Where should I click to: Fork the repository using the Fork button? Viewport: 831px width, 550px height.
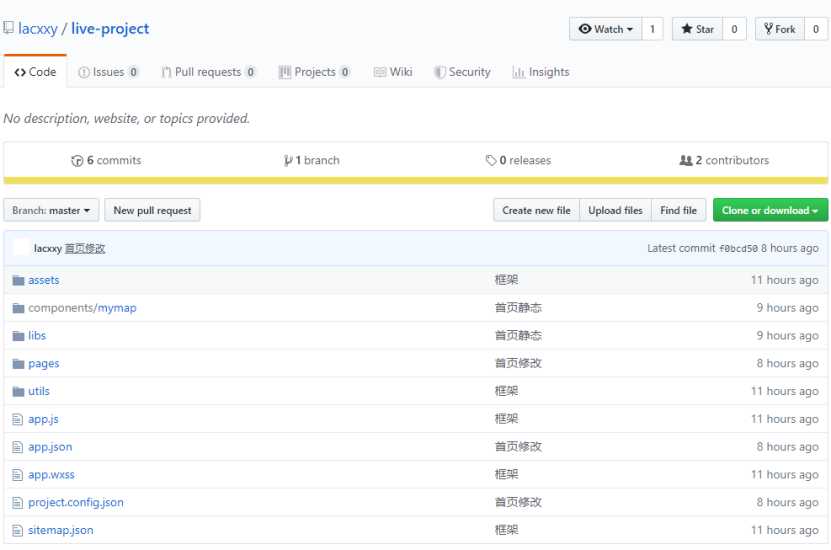point(780,29)
